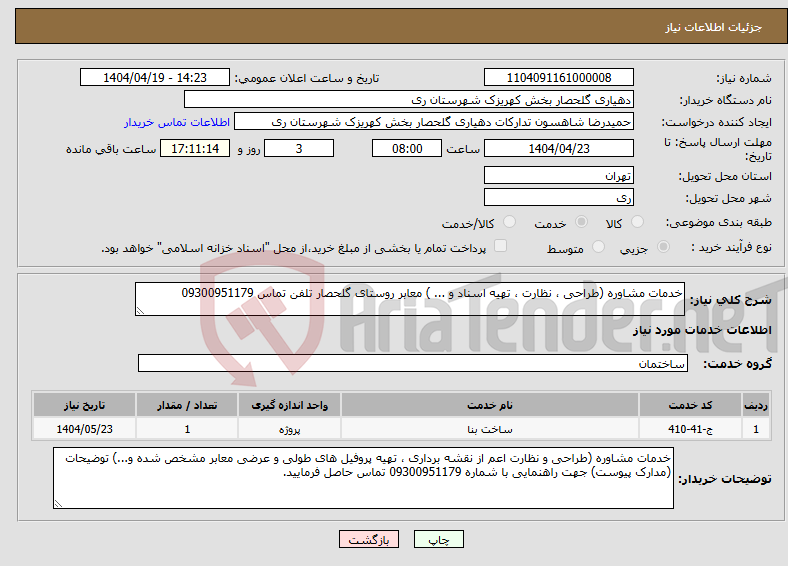Viewport: 788px width, 566px height.
Task: Click the quantity cell showing 1
Action: pyautogui.click(x=187, y=429)
